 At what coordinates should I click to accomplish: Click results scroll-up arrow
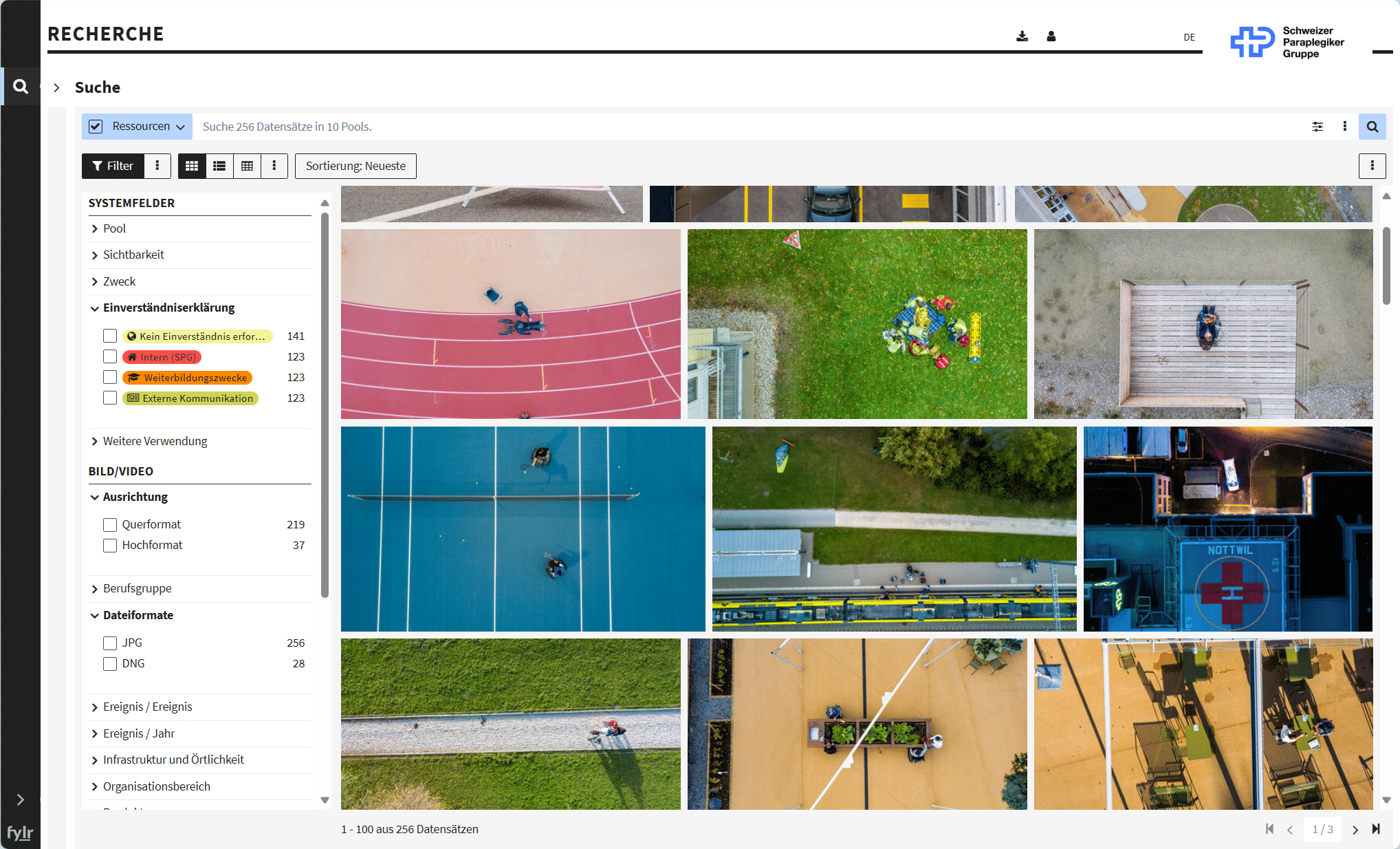[1386, 196]
